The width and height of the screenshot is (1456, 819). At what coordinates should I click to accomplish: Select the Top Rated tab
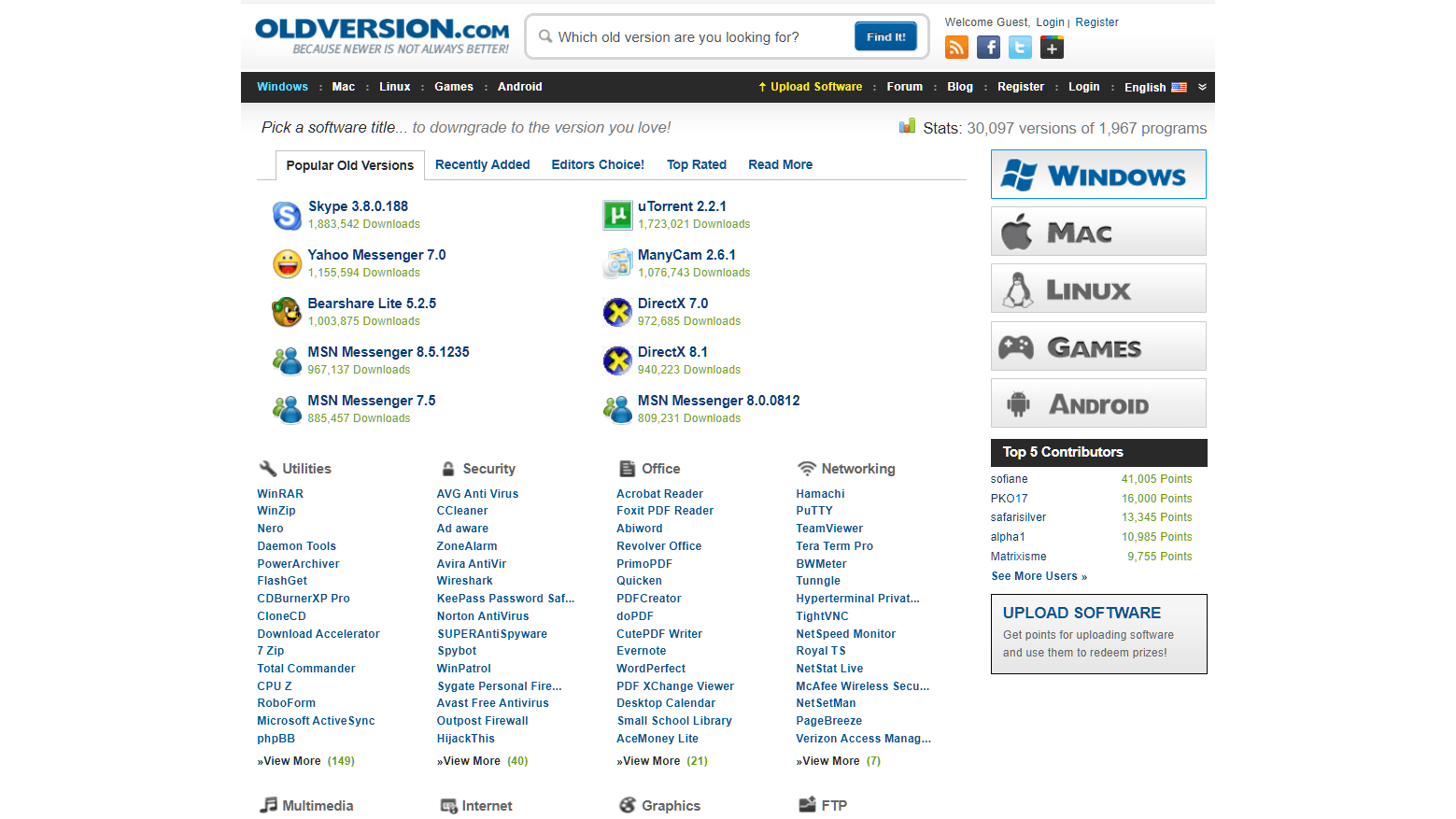tap(697, 164)
